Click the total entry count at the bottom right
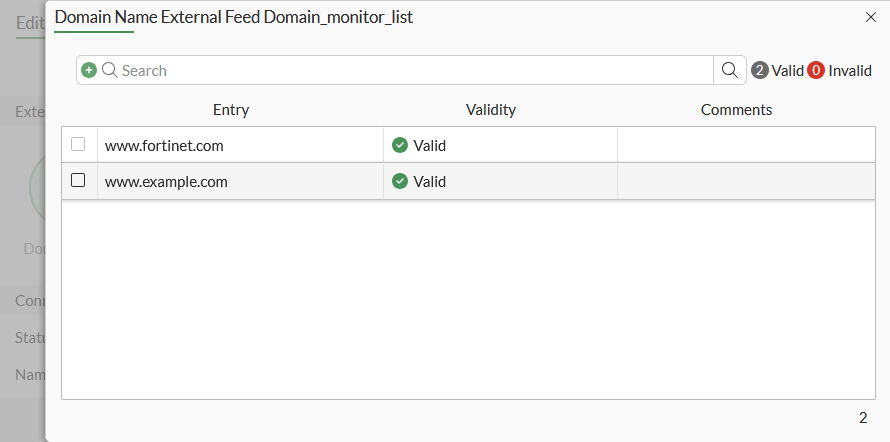The height and width of the screenshot is (442, 890). (862, 417)
